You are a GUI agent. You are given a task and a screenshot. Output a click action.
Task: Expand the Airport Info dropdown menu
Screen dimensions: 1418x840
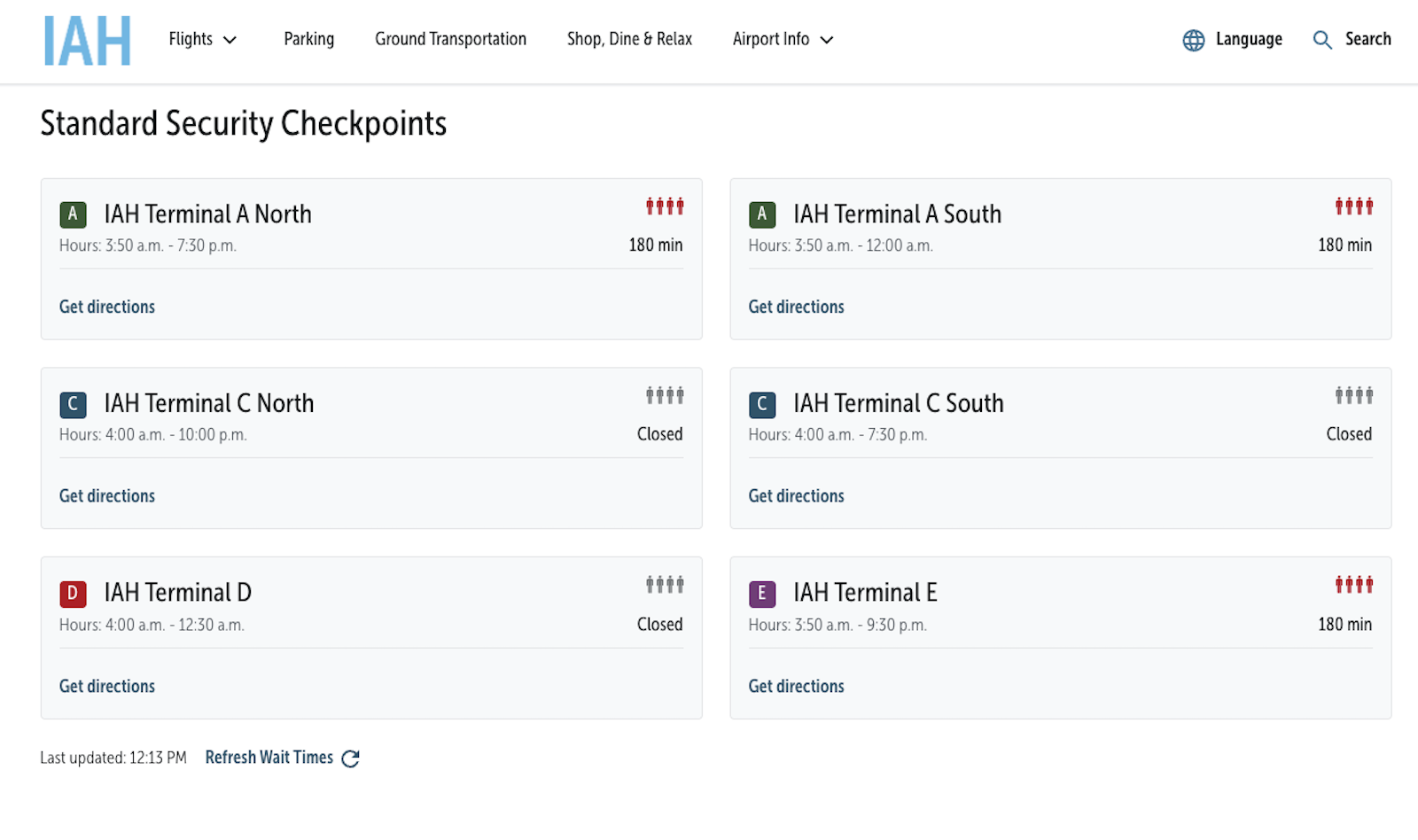[x=783, y=39]
